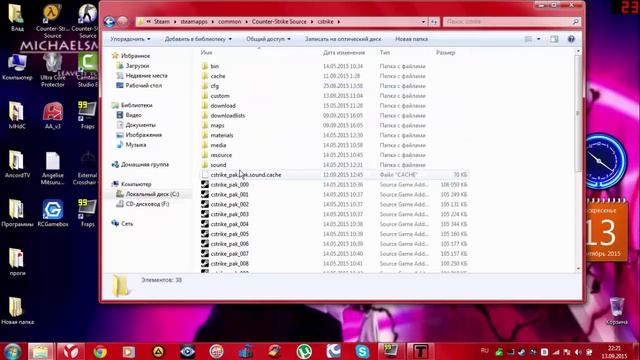The image size is (640, 360).
Task: Select Домашняя группа in navigation pane
Action: pyautogui.click(x=144, y=164)
